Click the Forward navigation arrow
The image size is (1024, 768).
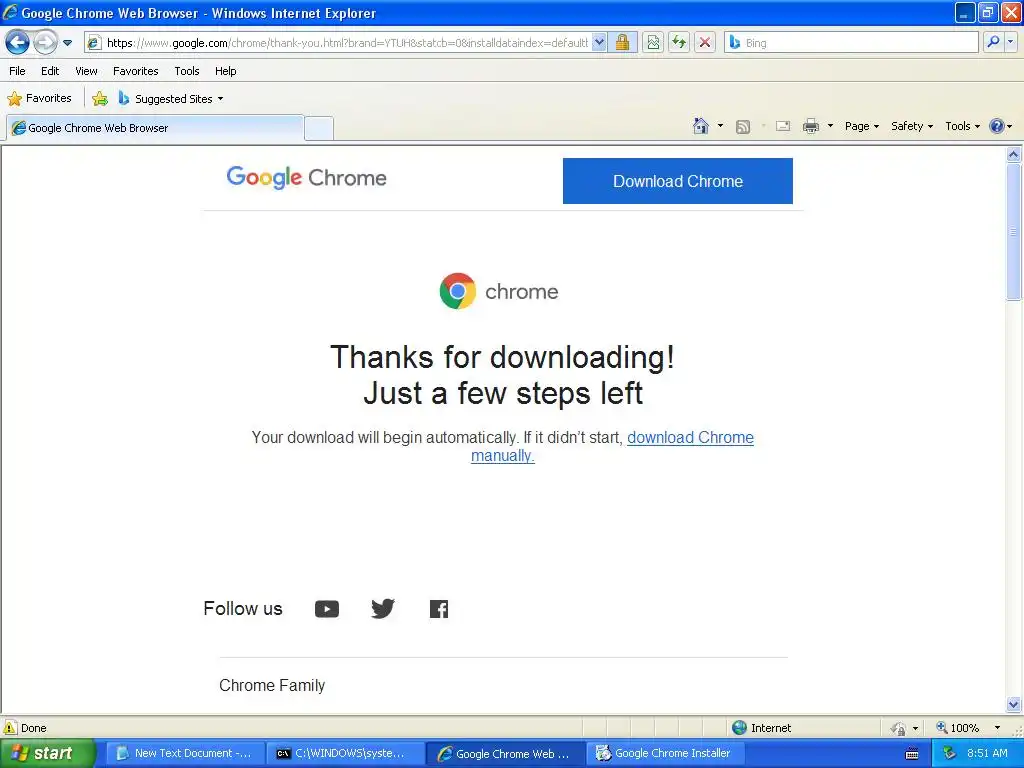[x=45, y=43]
